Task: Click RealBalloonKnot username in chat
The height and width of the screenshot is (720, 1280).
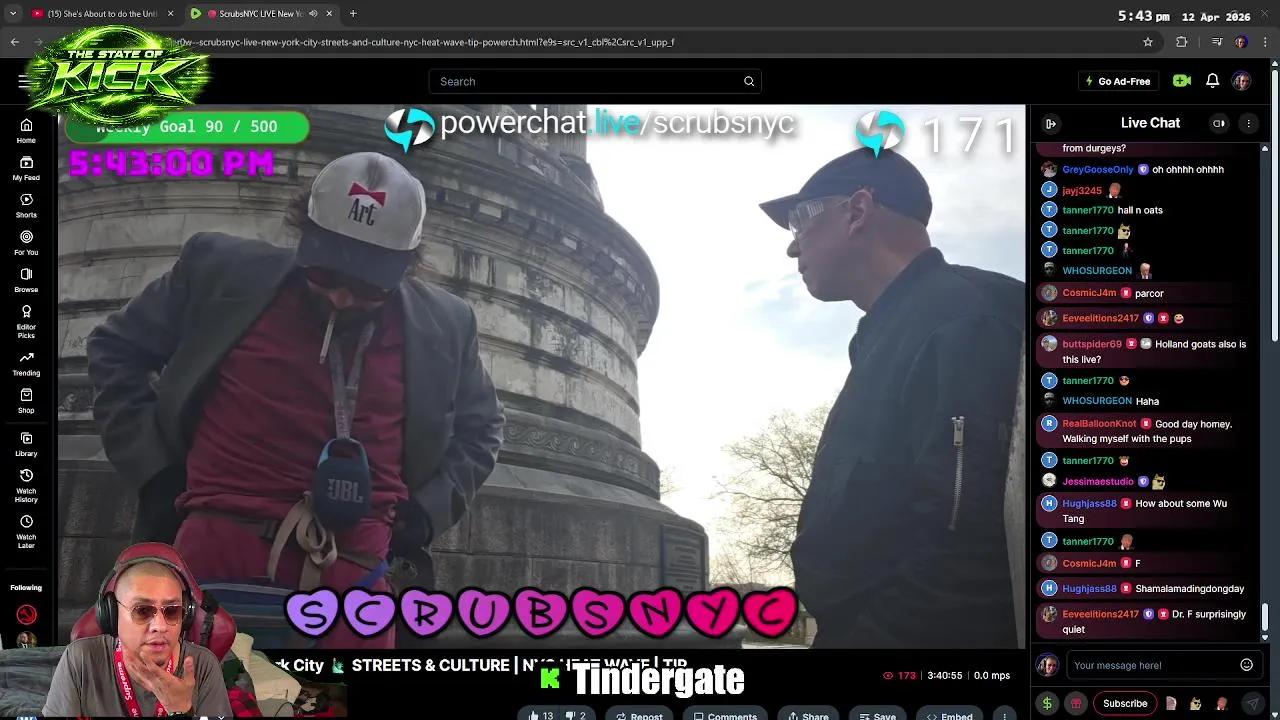Action: 1099,424
